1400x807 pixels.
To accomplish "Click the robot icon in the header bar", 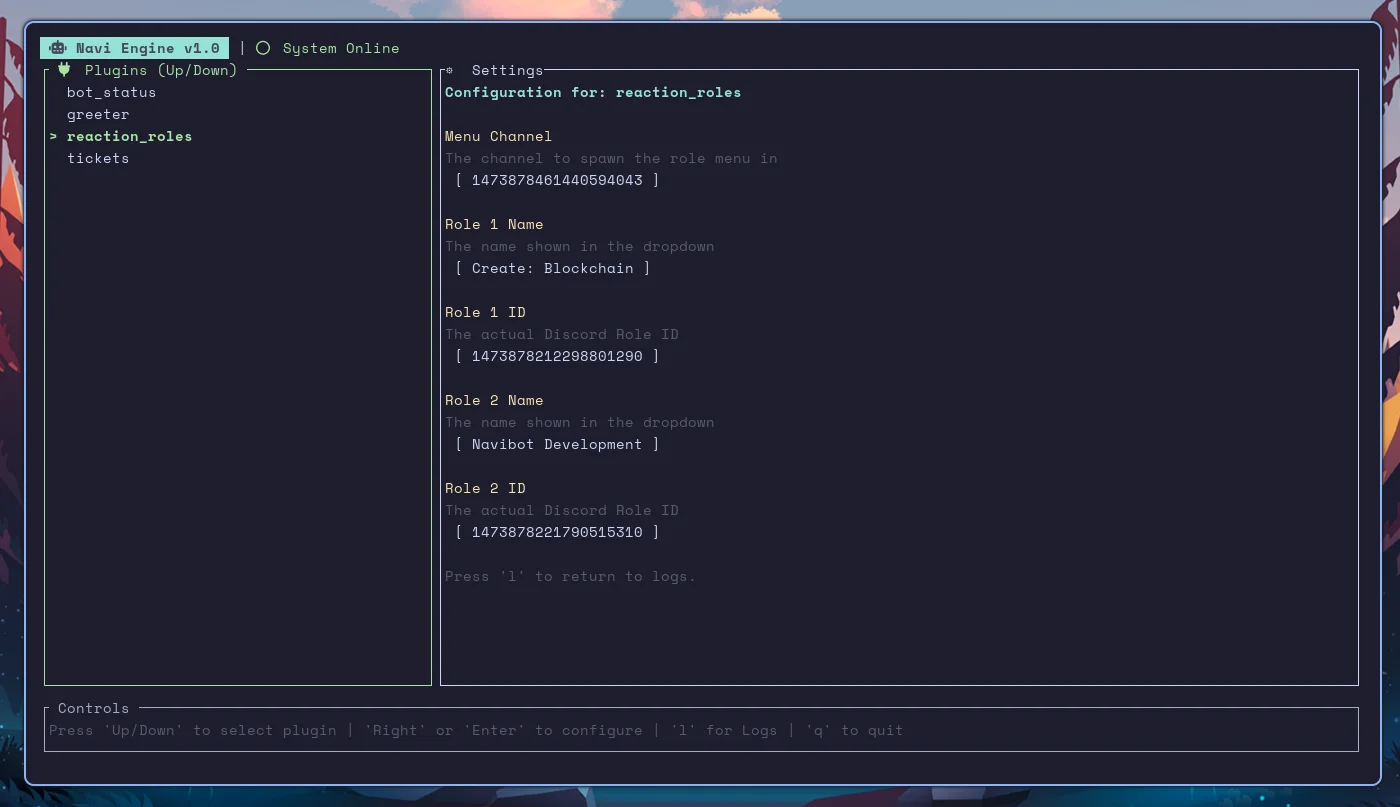I will [x=57, y=47].
